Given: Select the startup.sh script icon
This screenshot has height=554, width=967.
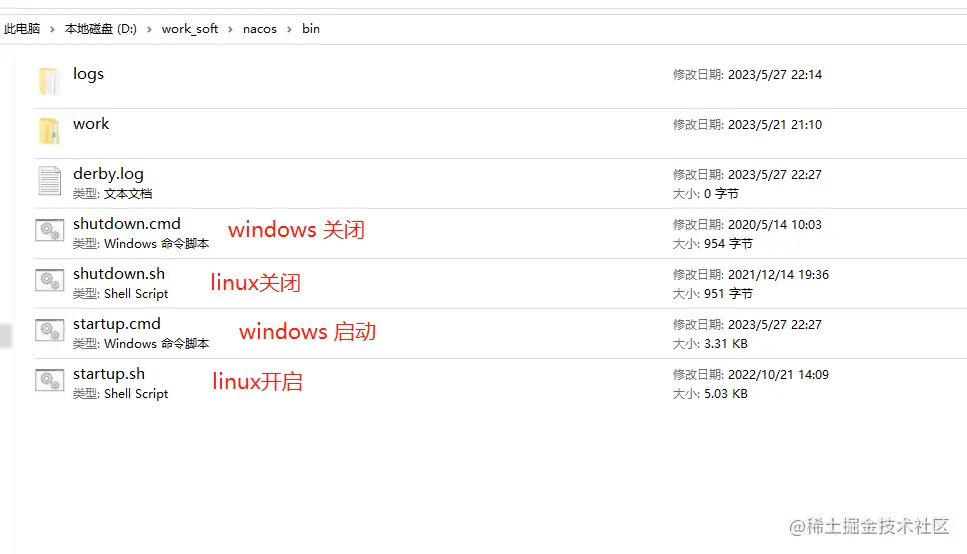Looking at the screenshot, I should pos(49,381).
